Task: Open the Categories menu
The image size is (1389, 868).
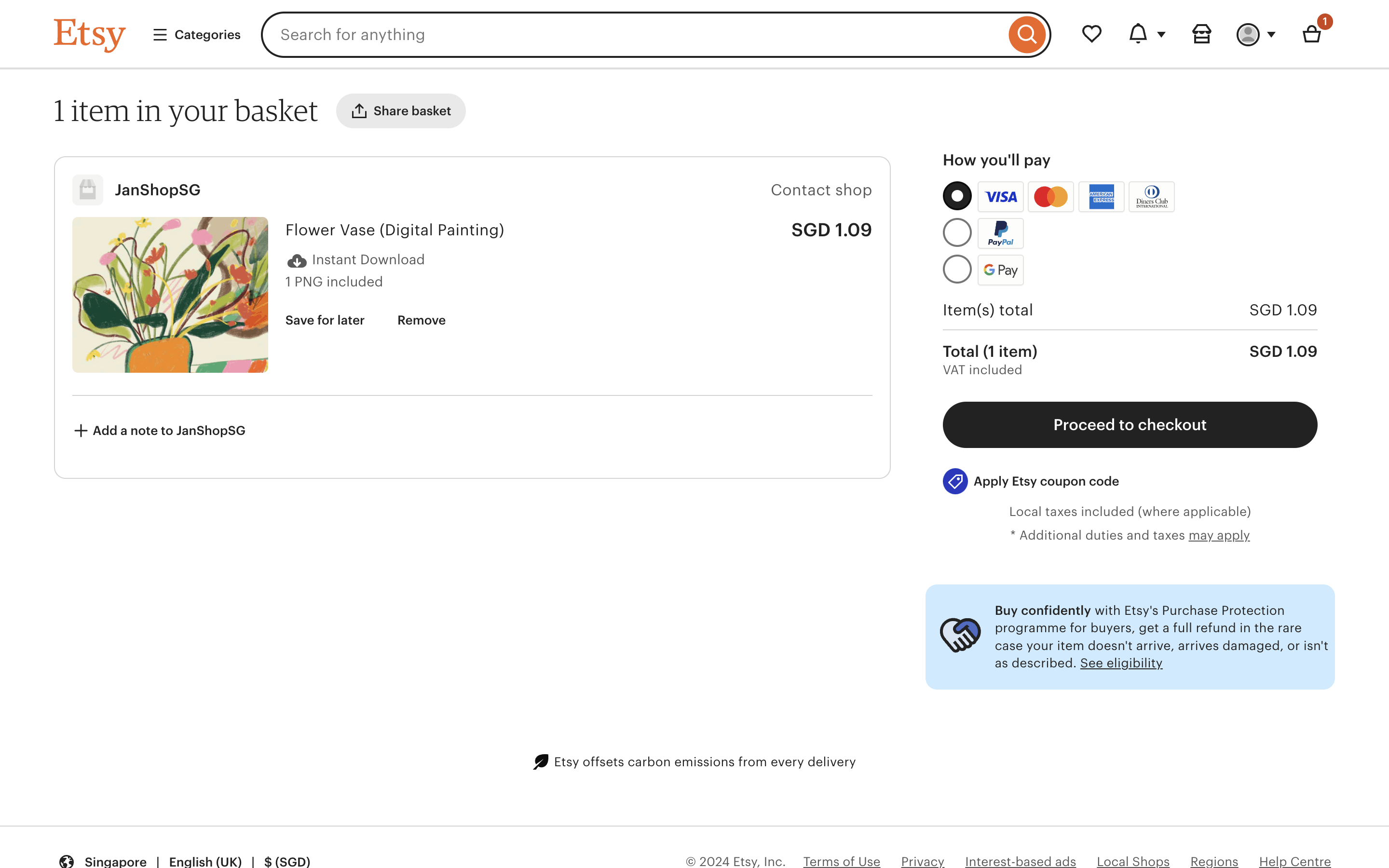Action: [x=197, y=34]
